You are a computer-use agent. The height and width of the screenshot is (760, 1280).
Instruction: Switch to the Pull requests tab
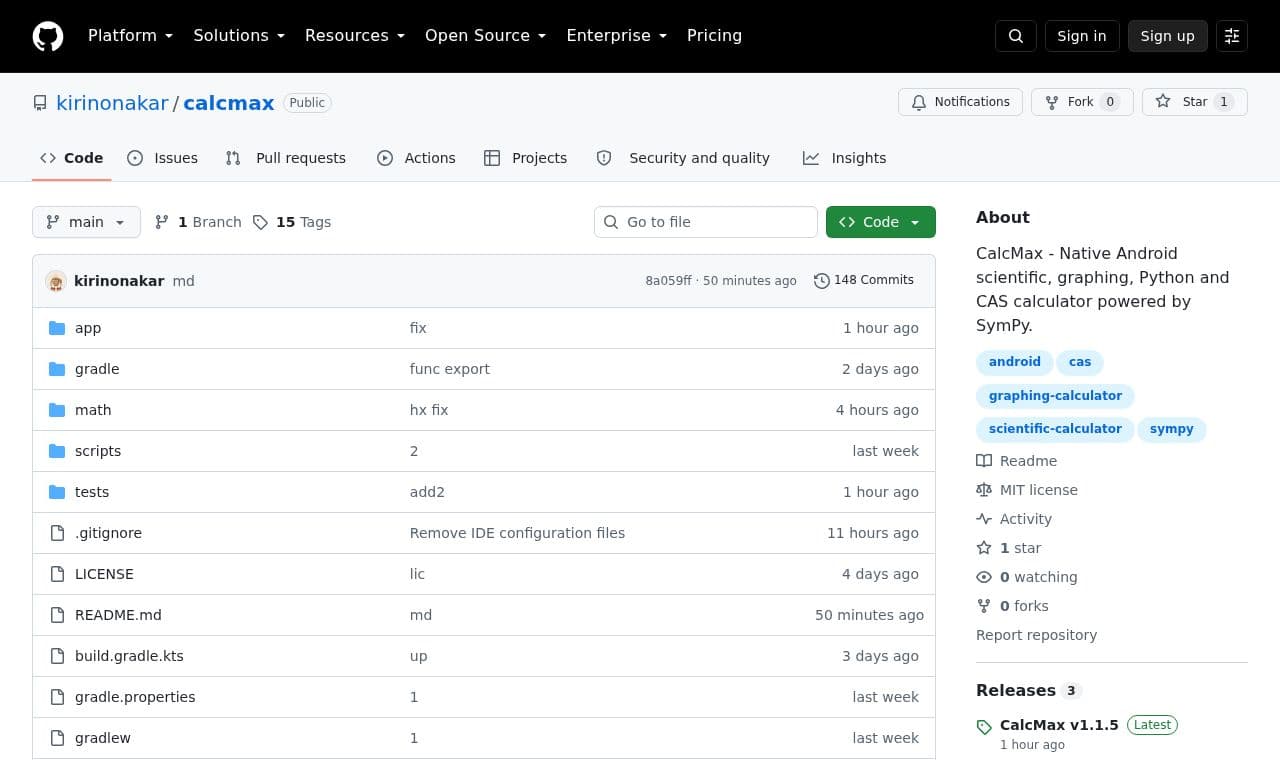[x=286, y=158]
